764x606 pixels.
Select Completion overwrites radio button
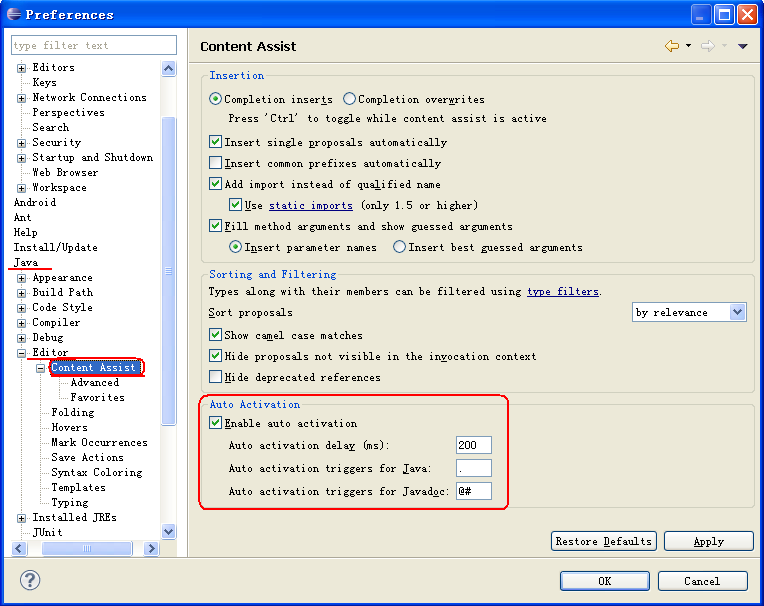click(x=349, y=99)
